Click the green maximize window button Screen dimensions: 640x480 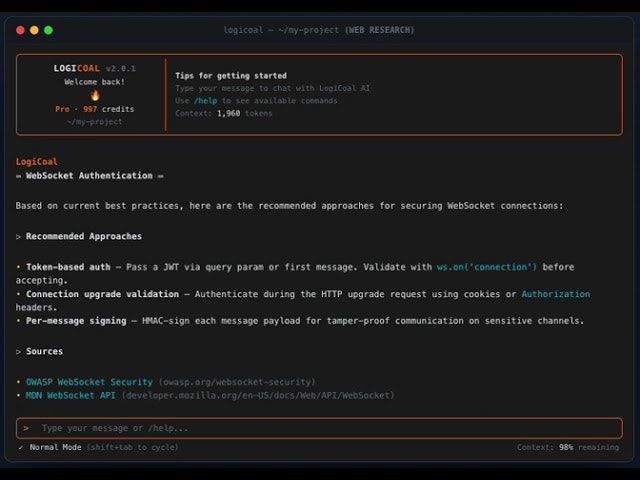tap(49, 30)
